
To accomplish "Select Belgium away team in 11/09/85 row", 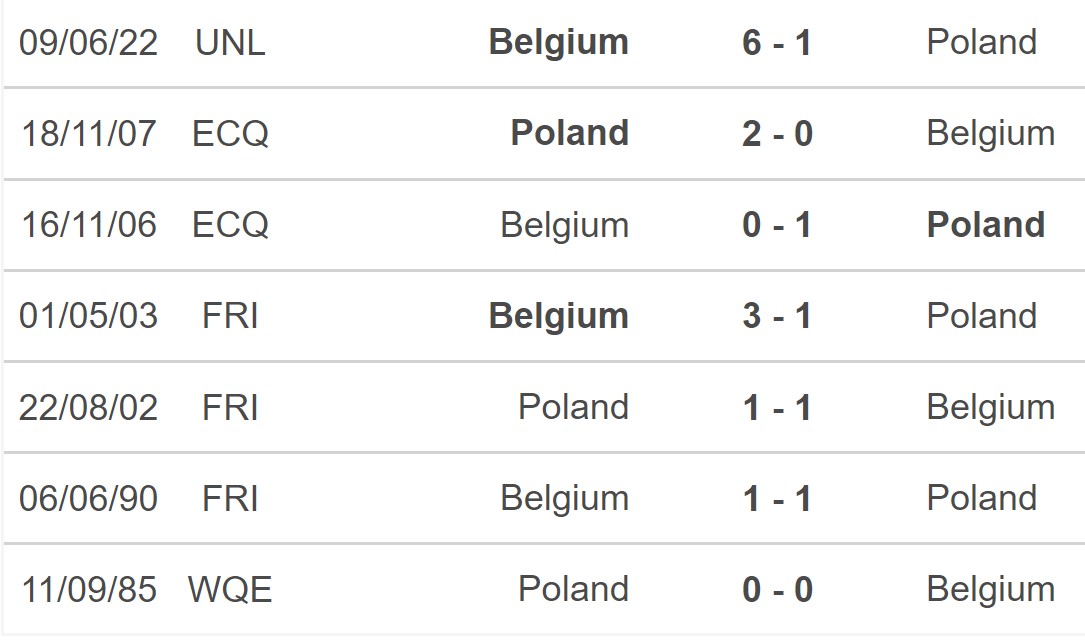I will click(991, 590).
